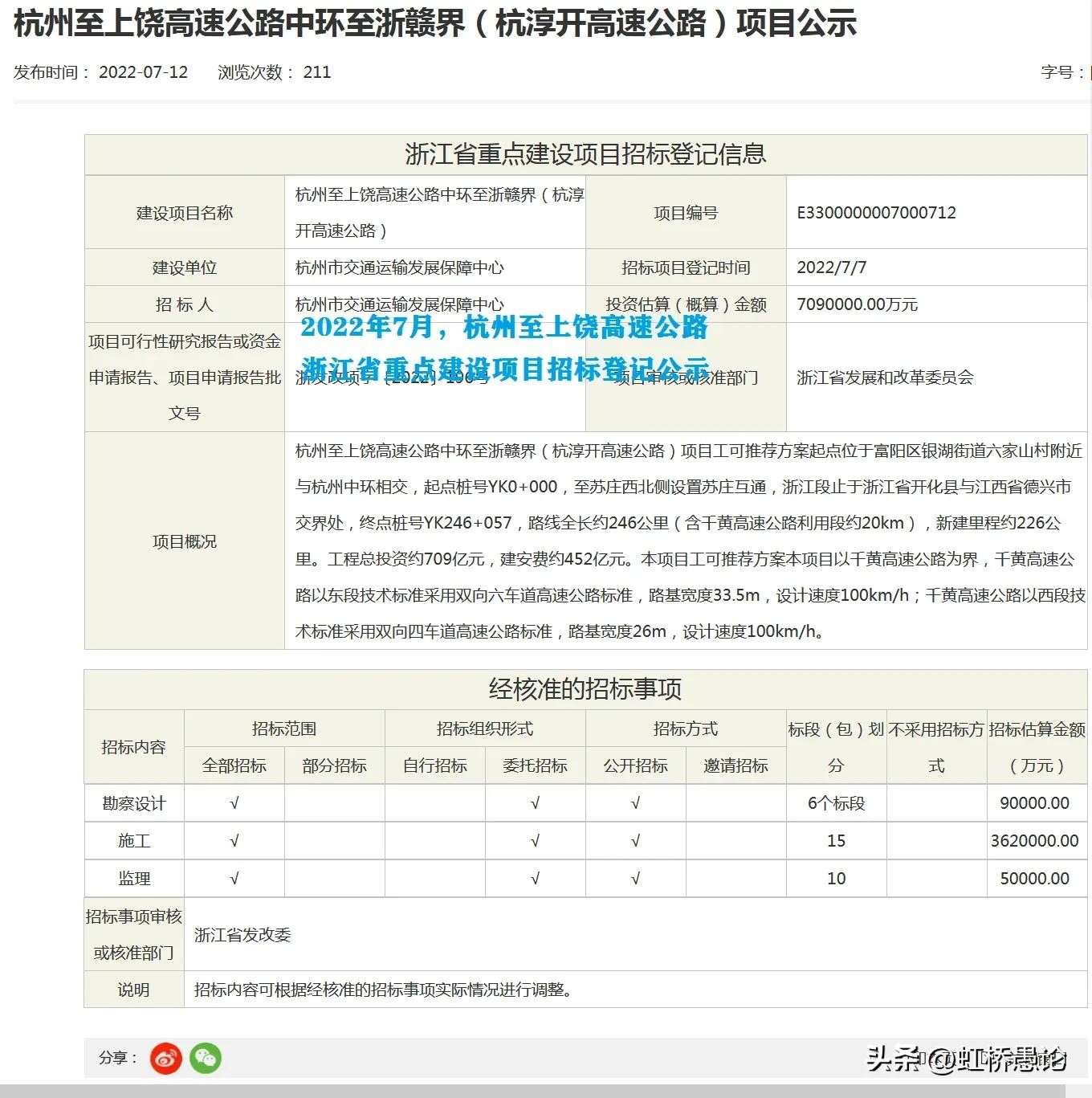This screenshot has height=1098, width=1092.
Task: Select the 项目编号 label cell
Action: (x=686, y=213)
